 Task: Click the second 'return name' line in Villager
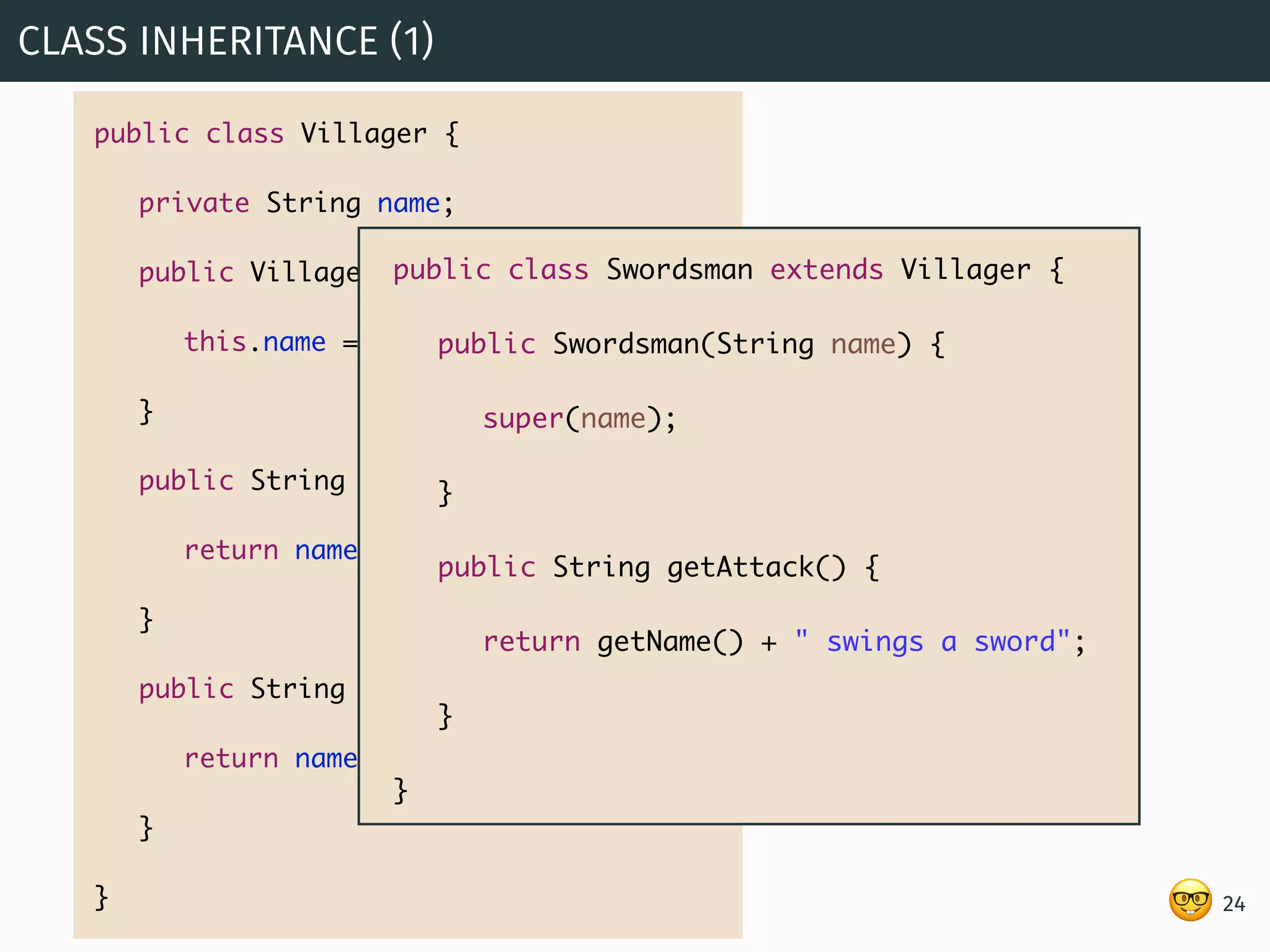click(x=270, y=759)
